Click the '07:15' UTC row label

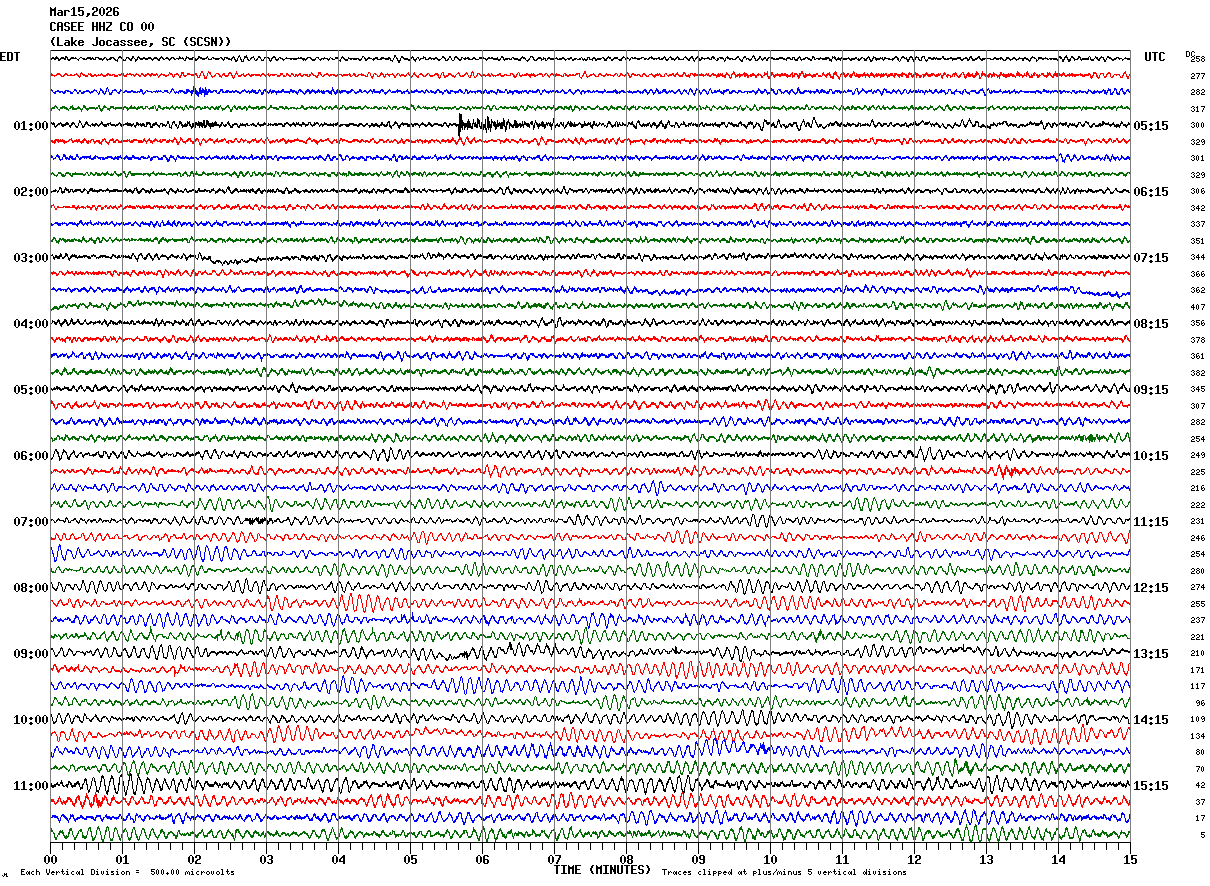(x=1151, y=258)
